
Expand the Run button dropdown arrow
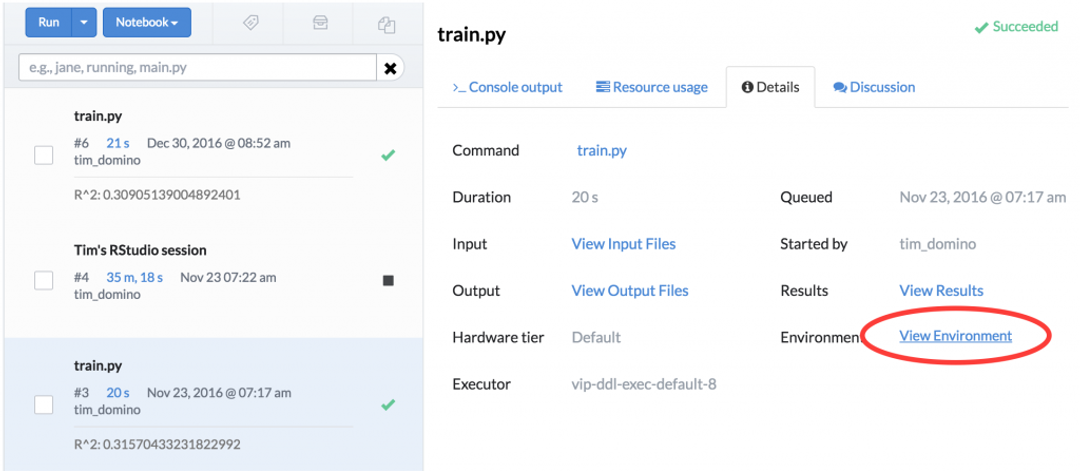(84, 23)
